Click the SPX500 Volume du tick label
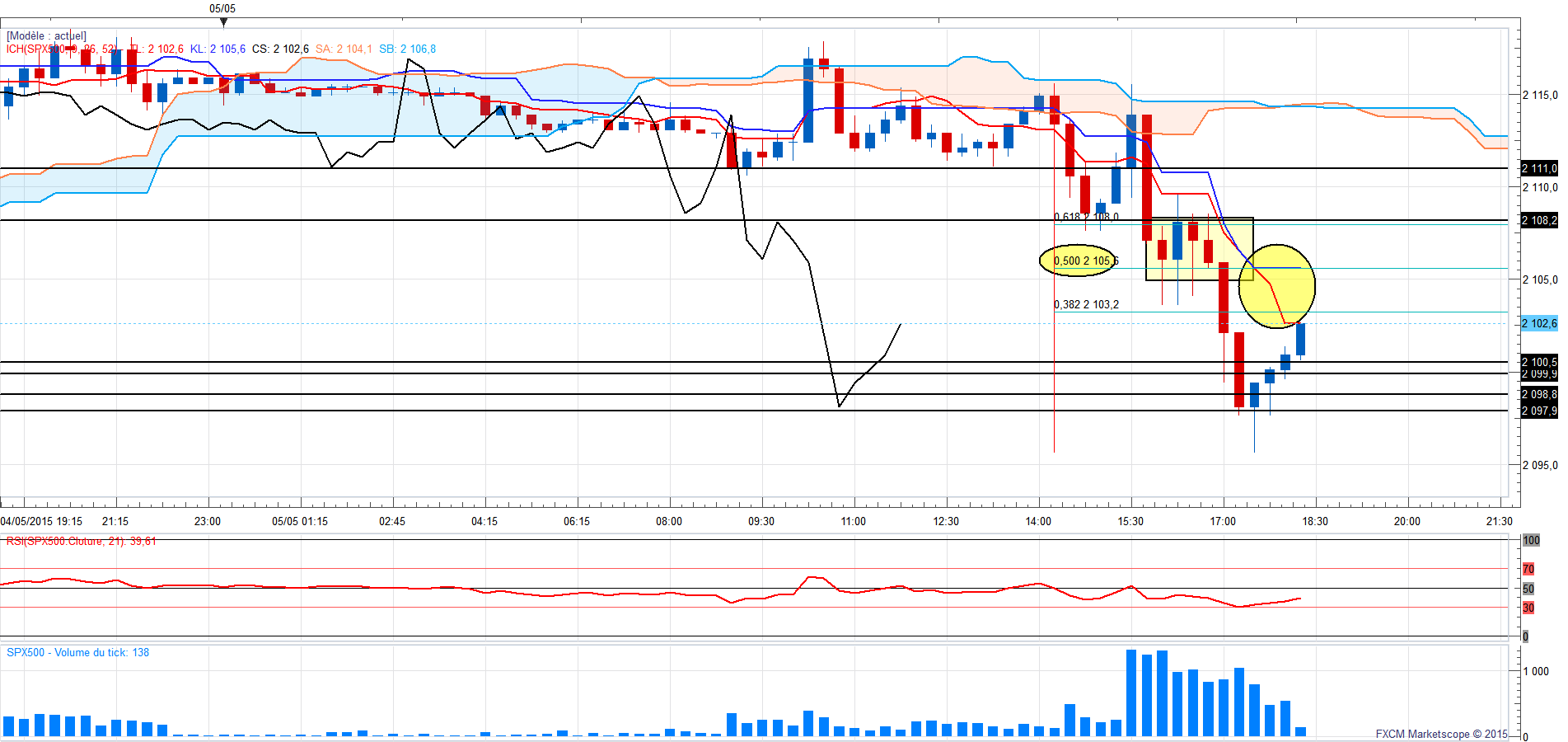Viewport: 1568px width, 742px height. [77, 652]
